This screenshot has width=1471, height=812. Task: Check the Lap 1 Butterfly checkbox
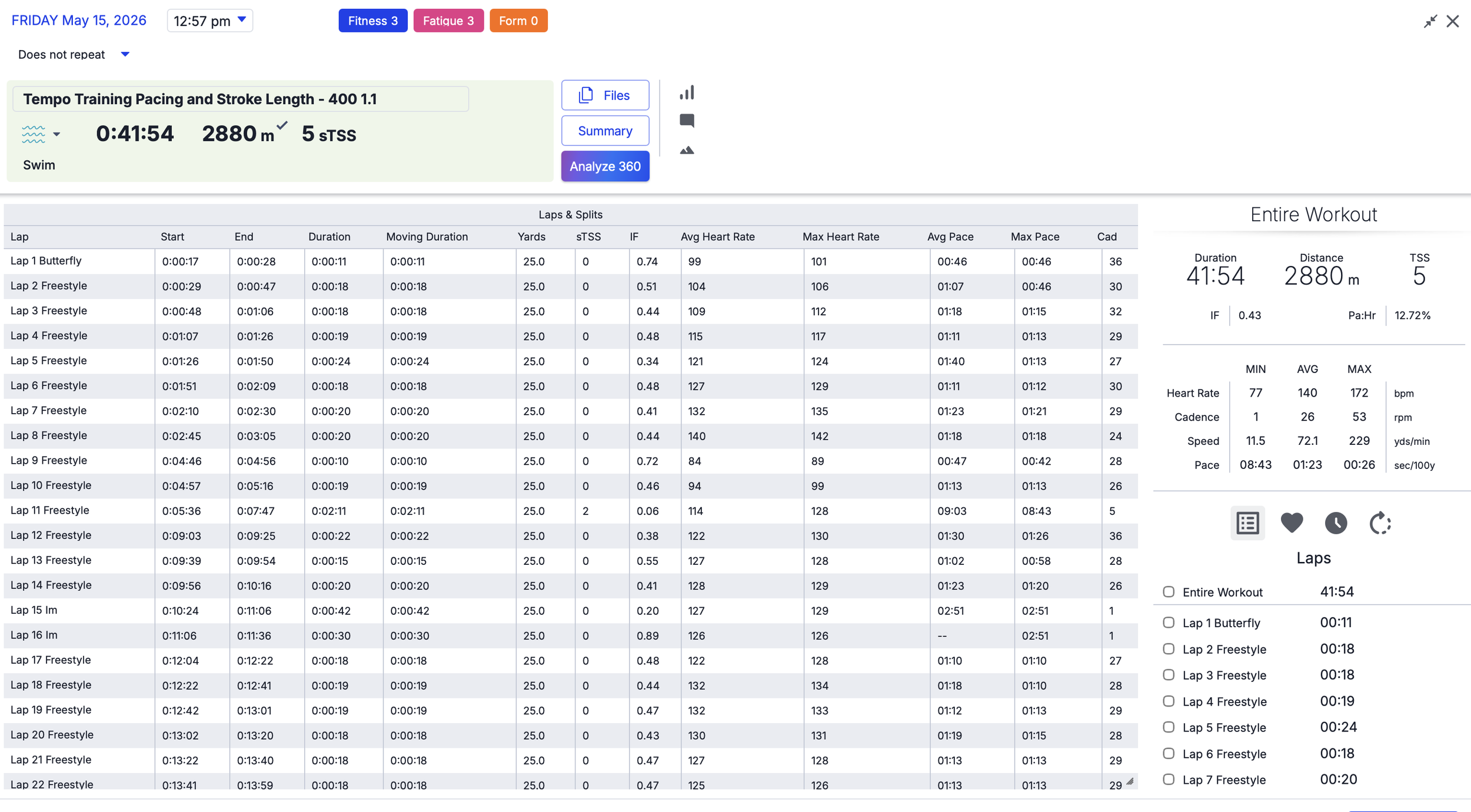(1169, 623)
